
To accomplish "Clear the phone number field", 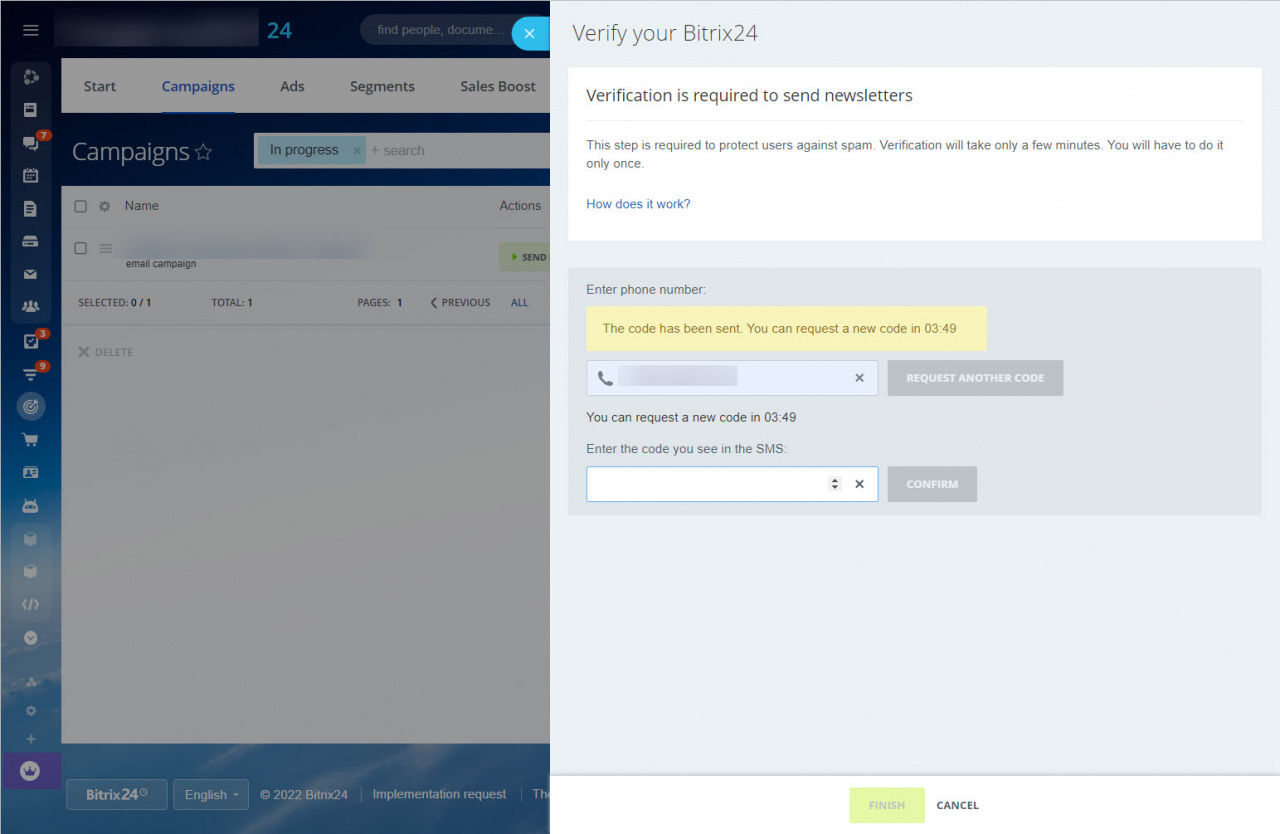I will pos(859,378).
